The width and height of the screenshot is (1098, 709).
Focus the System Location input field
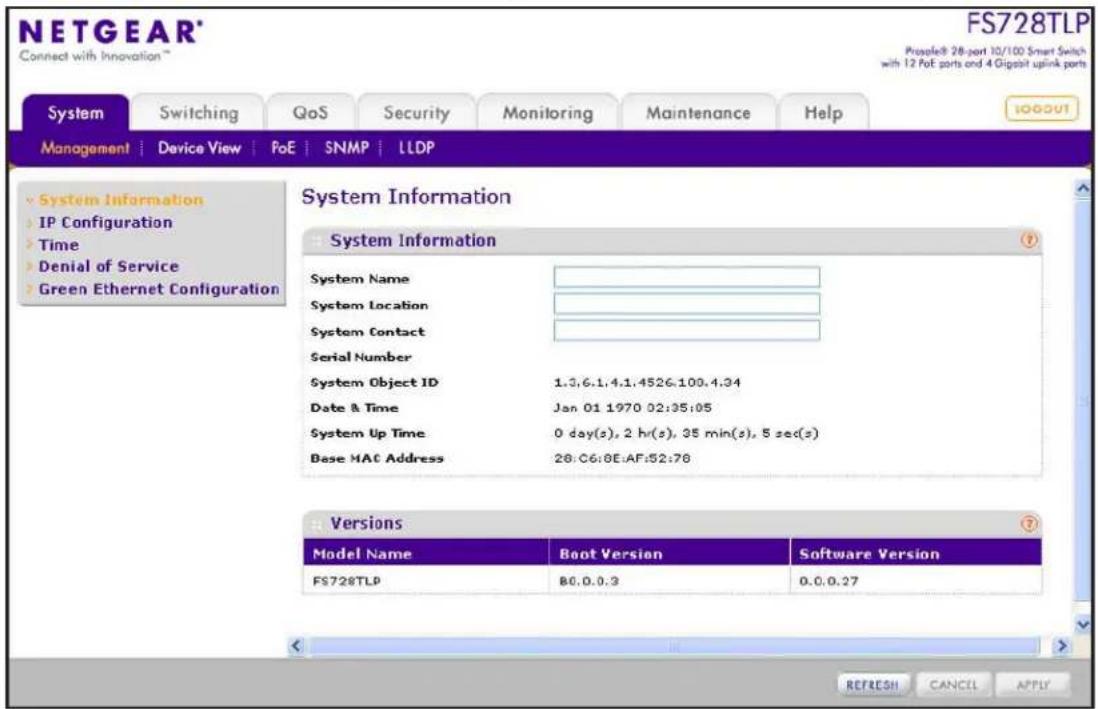[x=686, y=303]
